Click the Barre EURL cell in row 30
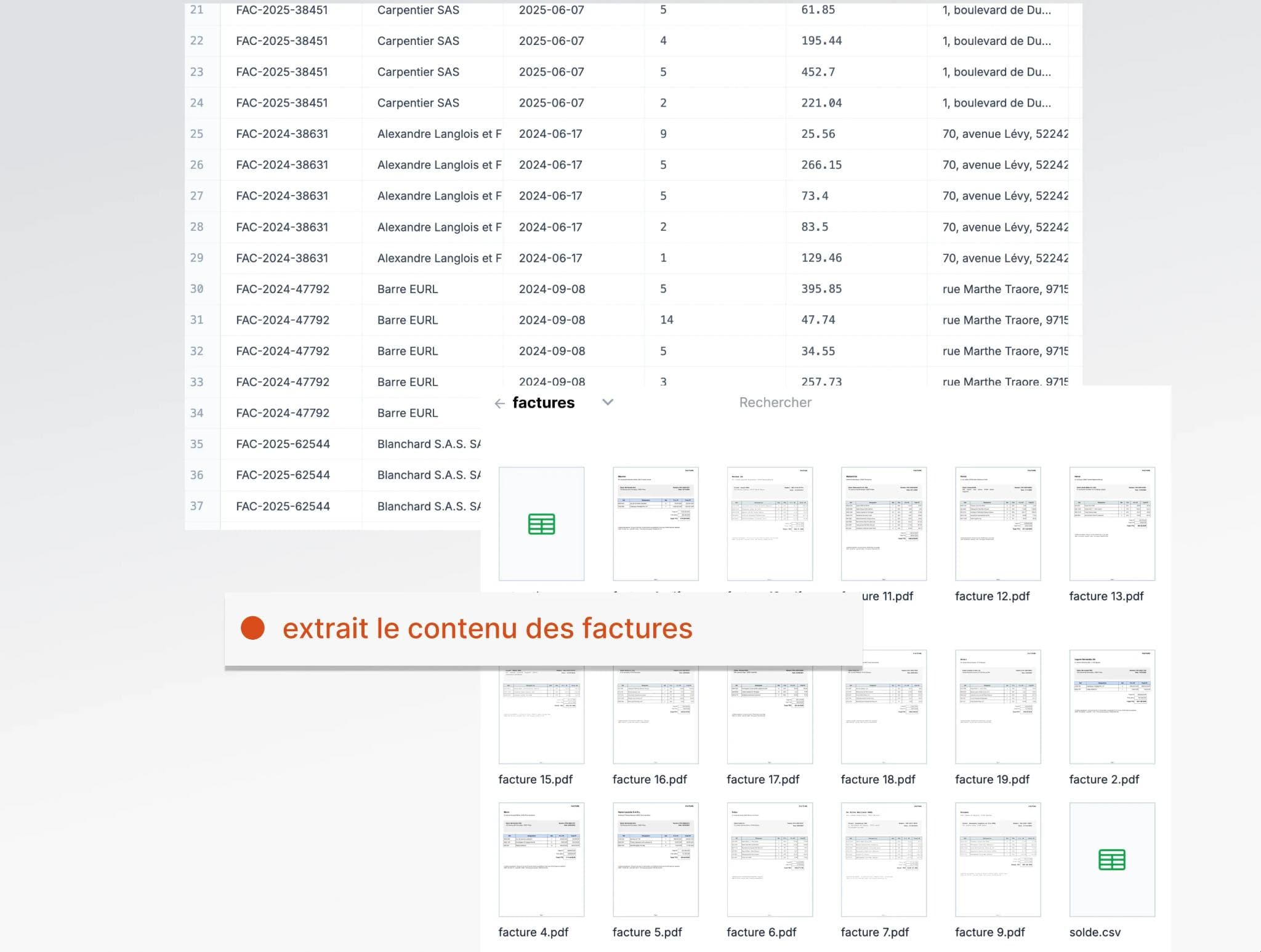1261x952 pixels. coord(407,289)
